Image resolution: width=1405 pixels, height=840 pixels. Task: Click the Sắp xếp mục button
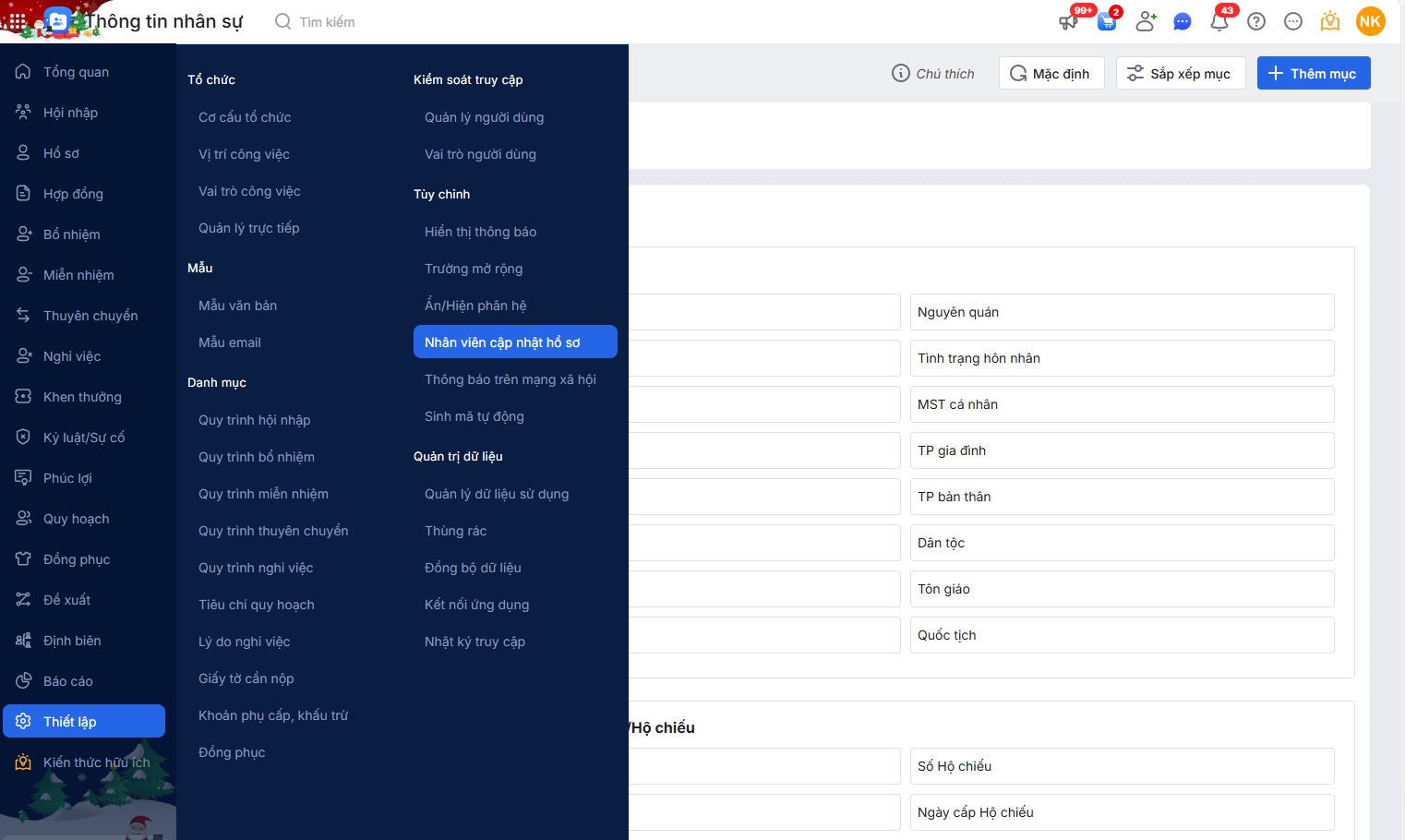[1181, 73]
